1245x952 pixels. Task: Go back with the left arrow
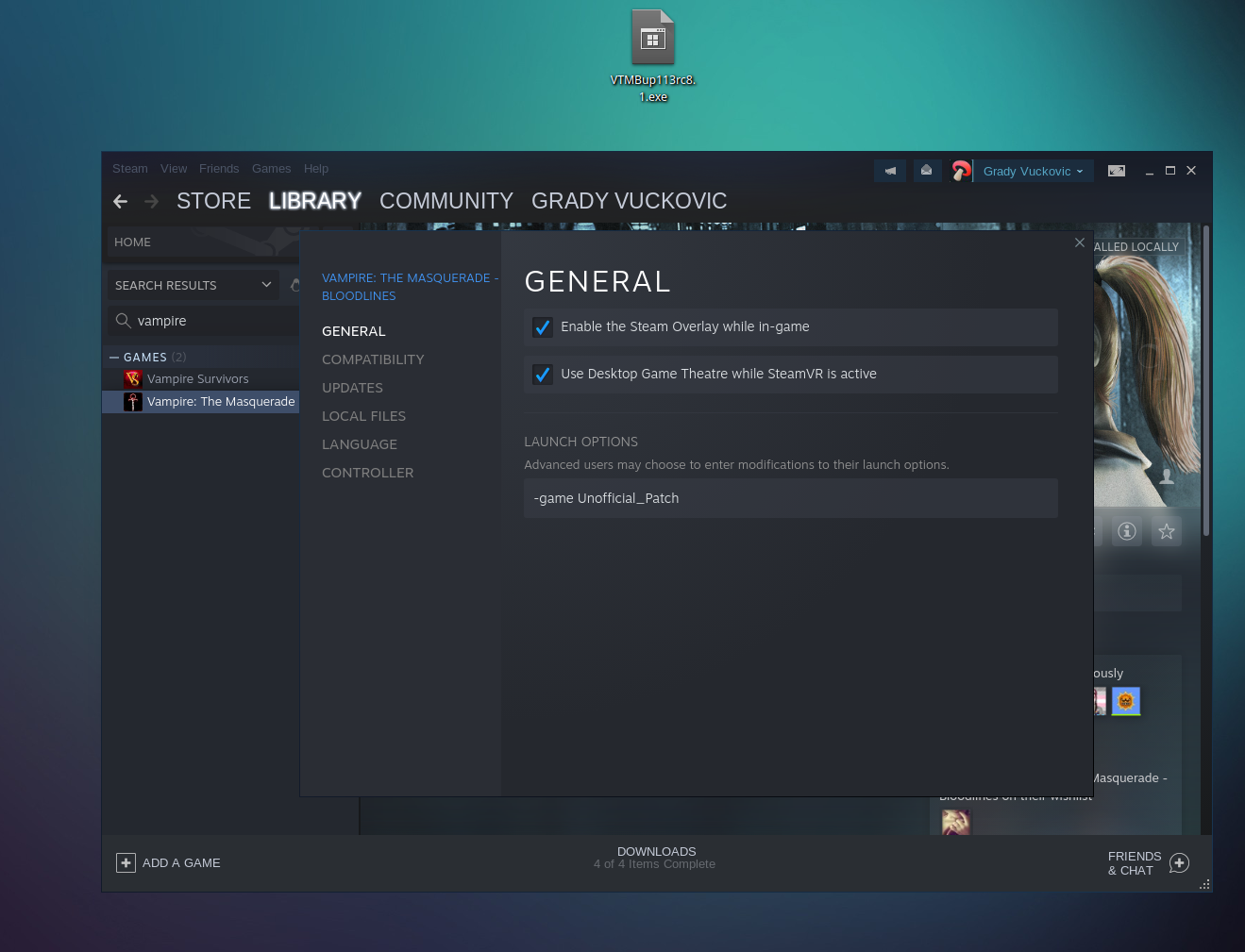click(120, 201)
